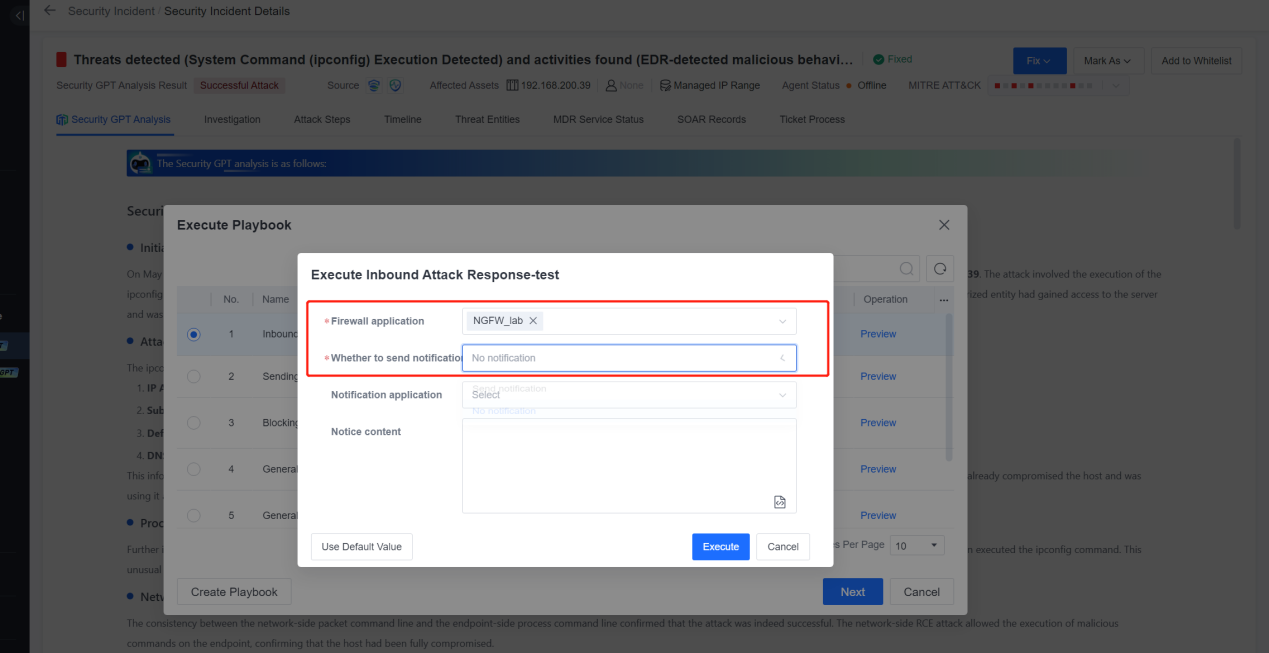Click the MITRE ATT&CK colored indicator bar
Viewport: 1269px width, 653px height.
[1044, 86]
